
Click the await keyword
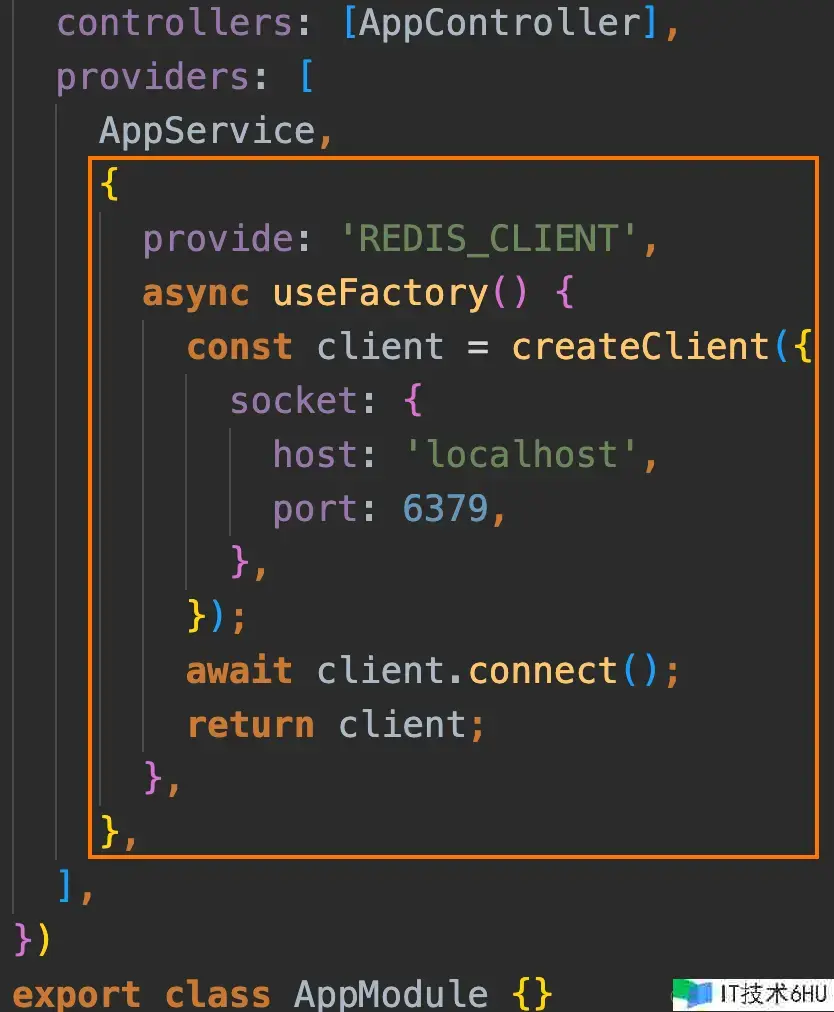(240, 670)
